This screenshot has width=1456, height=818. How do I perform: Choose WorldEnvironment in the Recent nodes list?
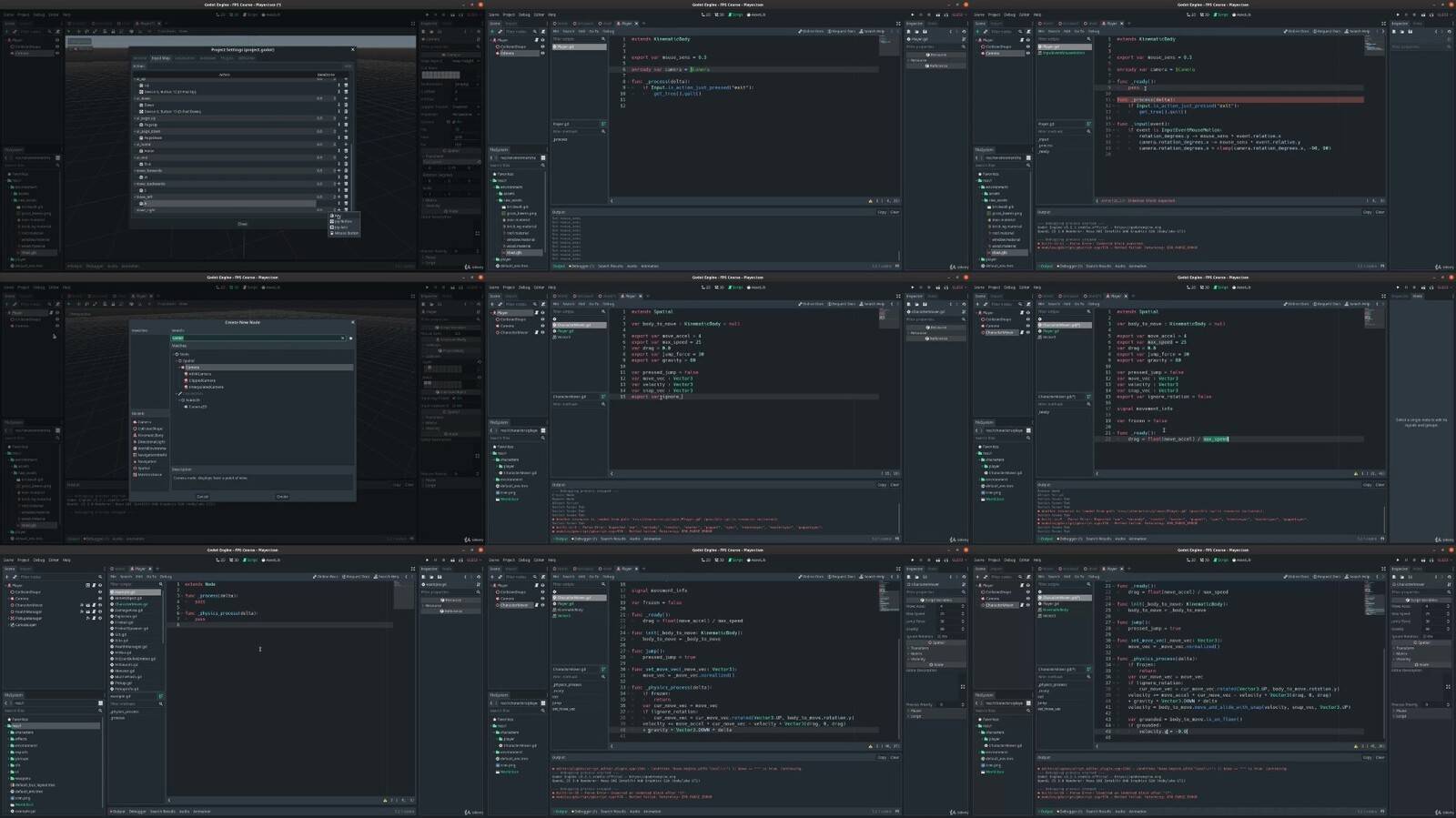point(151,448)
